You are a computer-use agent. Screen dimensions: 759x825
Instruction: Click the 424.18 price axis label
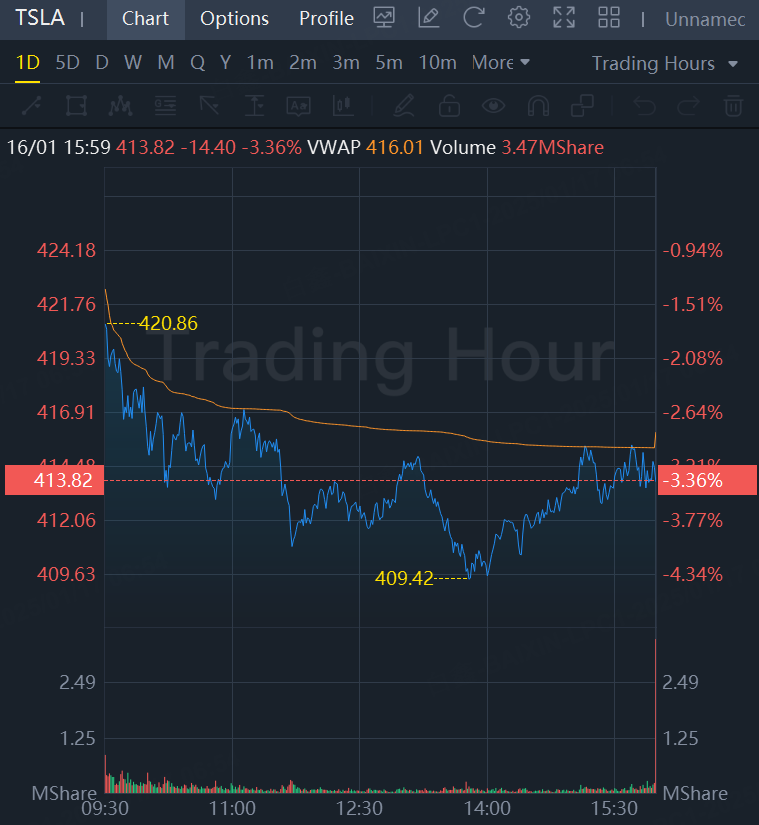(x=66, y=250)
